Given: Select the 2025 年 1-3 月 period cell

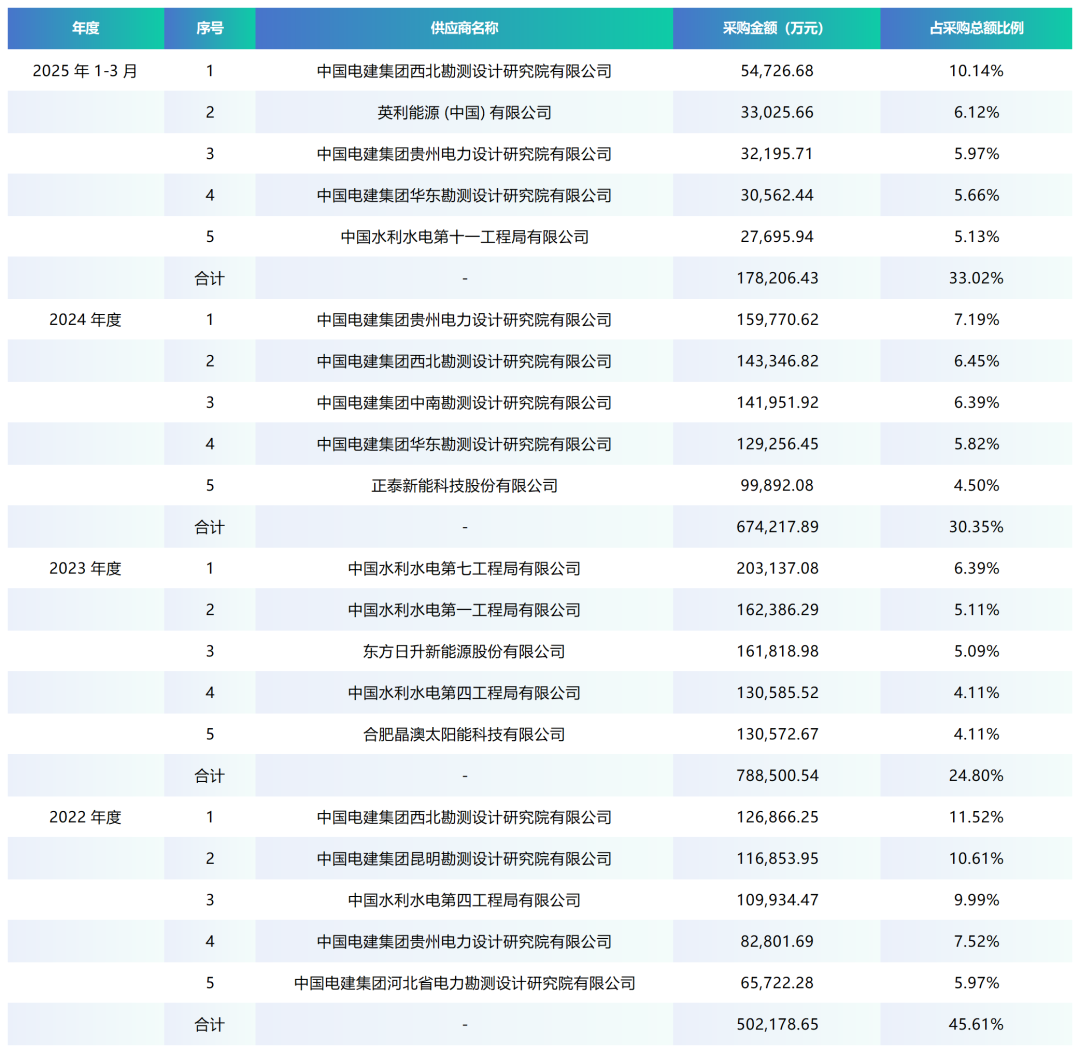Looking at the screenshot, I should click(85, 71).
